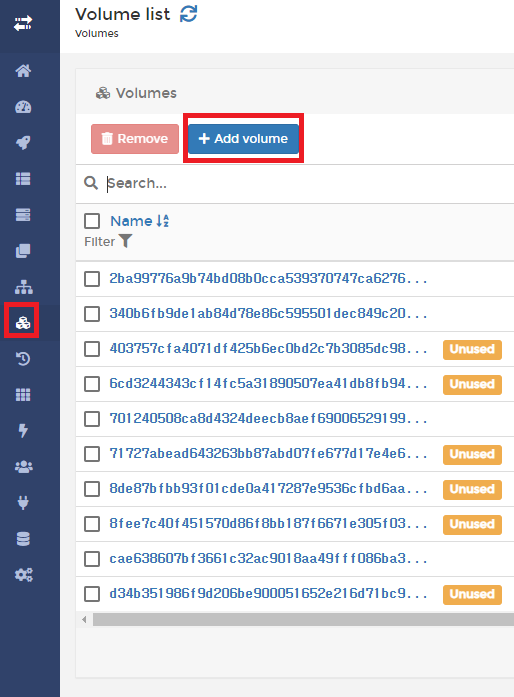This screenshot has width=514, height=697.
Task: Select checkbox for volume 340b6fb9de1a...
Action: pos(92,314)
